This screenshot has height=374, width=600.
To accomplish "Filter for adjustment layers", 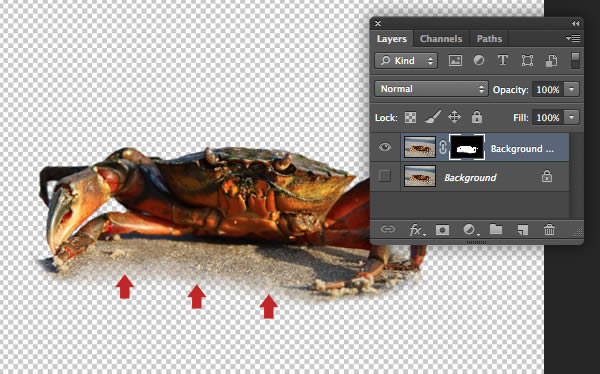I will [479, 60].
